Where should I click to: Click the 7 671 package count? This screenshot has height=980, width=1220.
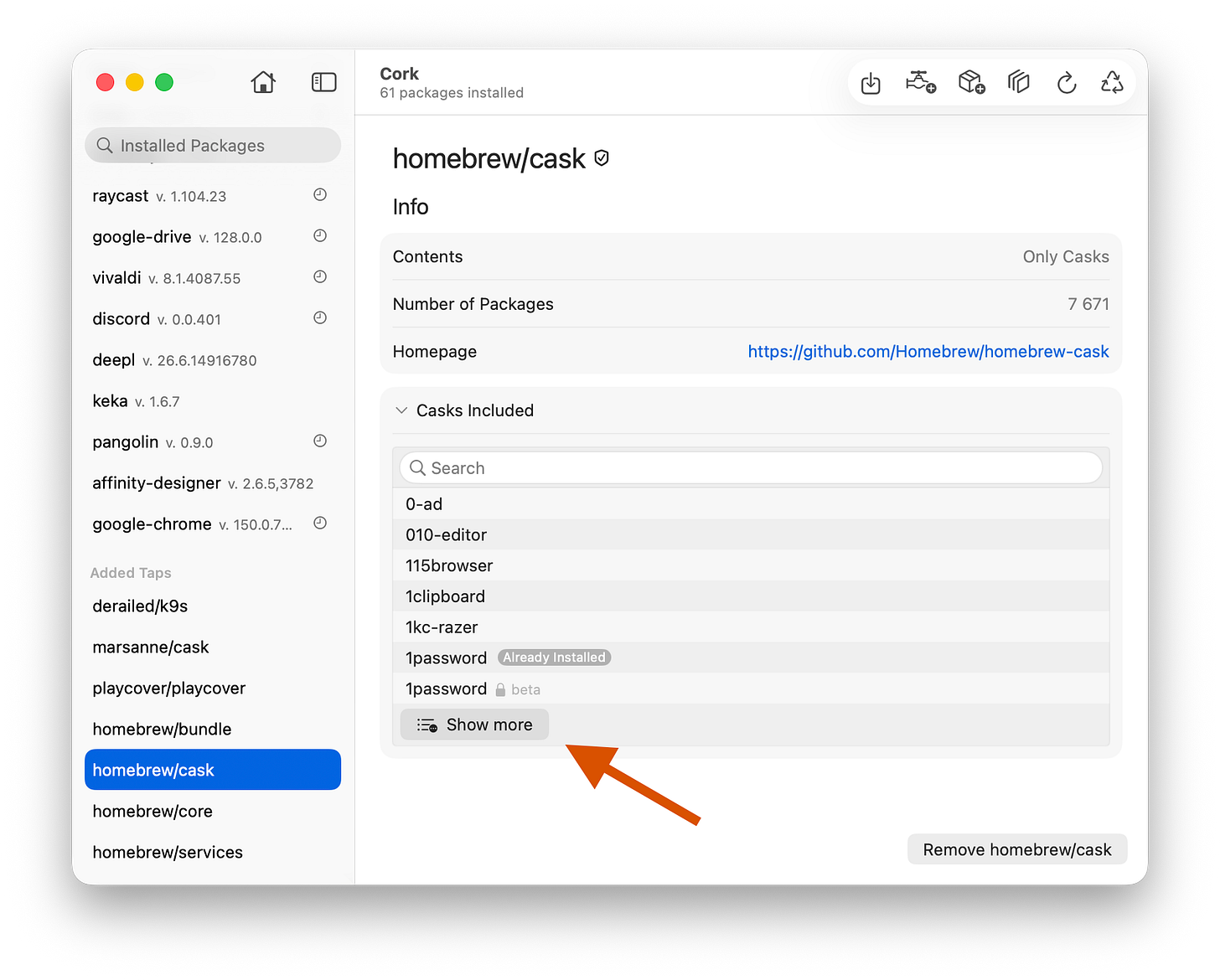[1088, 304]
